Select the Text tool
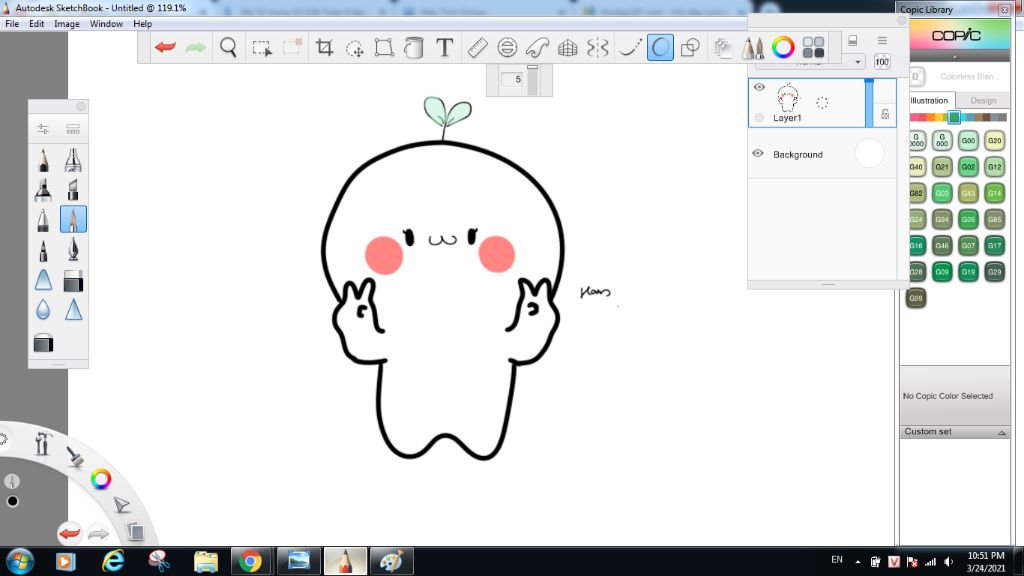The height and width of the screenshot is (576, 1024). 445,47
